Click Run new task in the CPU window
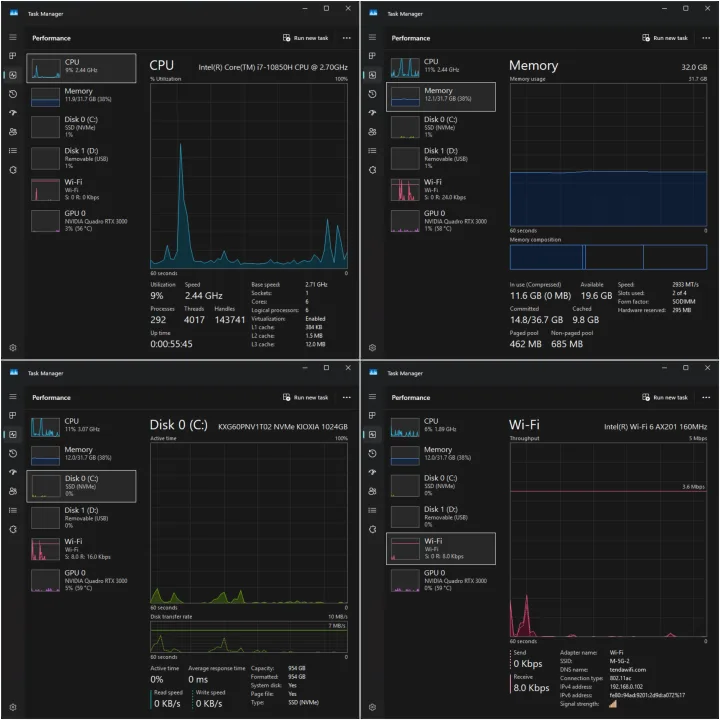 coord(306,38)
